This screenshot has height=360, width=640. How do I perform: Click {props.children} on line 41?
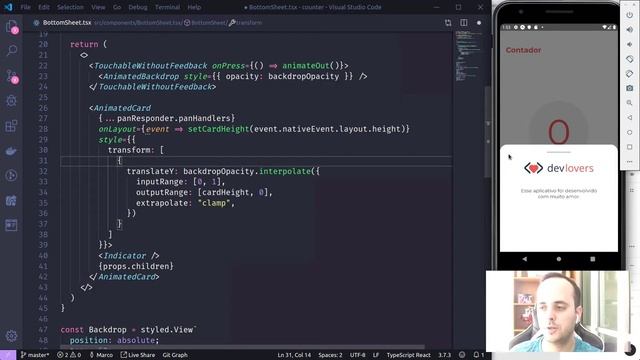(x=136, y=266)
